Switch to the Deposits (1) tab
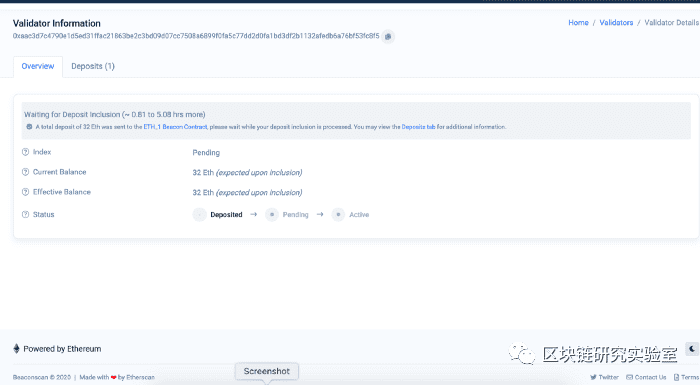Viewport: 700px width, 385px height. click(93, 66)
